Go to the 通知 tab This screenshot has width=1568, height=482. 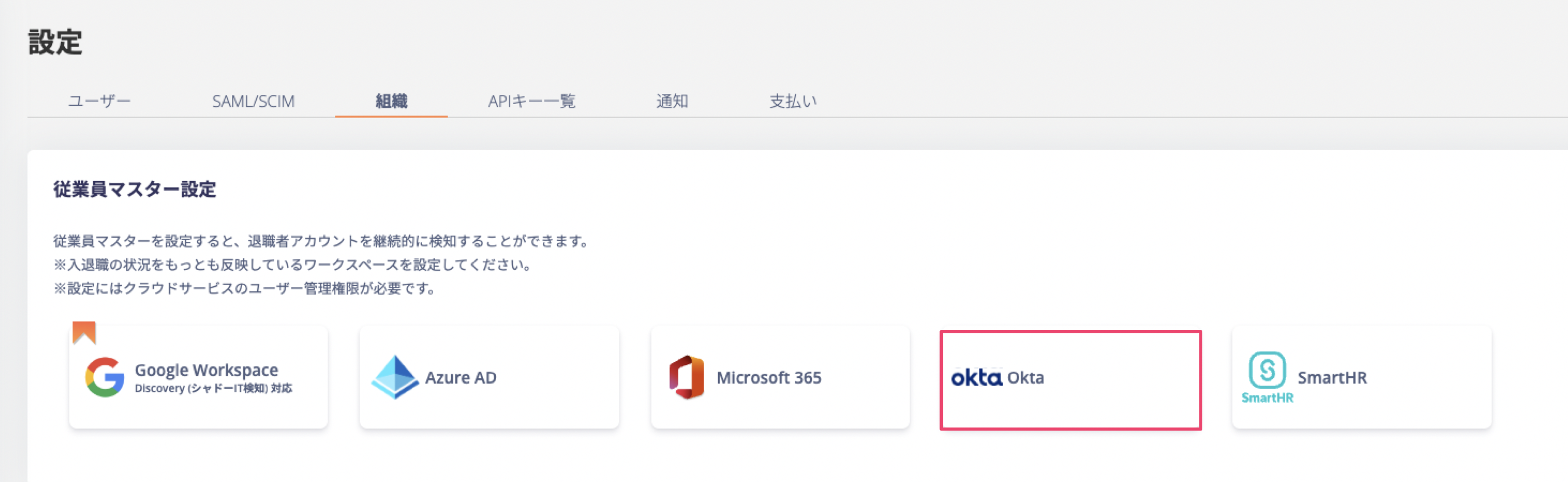point(672,101)
